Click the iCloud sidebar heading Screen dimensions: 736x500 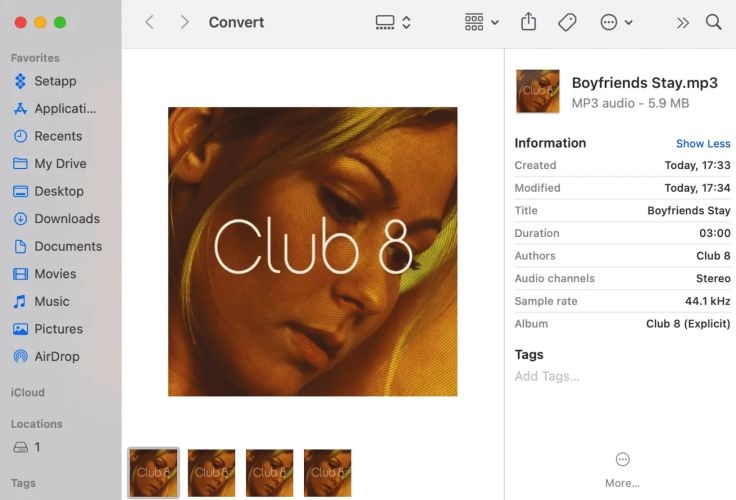tap(28, 392)
